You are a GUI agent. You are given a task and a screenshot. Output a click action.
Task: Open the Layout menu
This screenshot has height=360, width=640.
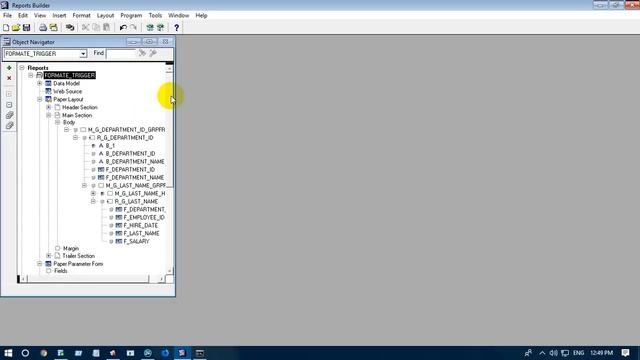pyautogui.click(x=105, y=16)
